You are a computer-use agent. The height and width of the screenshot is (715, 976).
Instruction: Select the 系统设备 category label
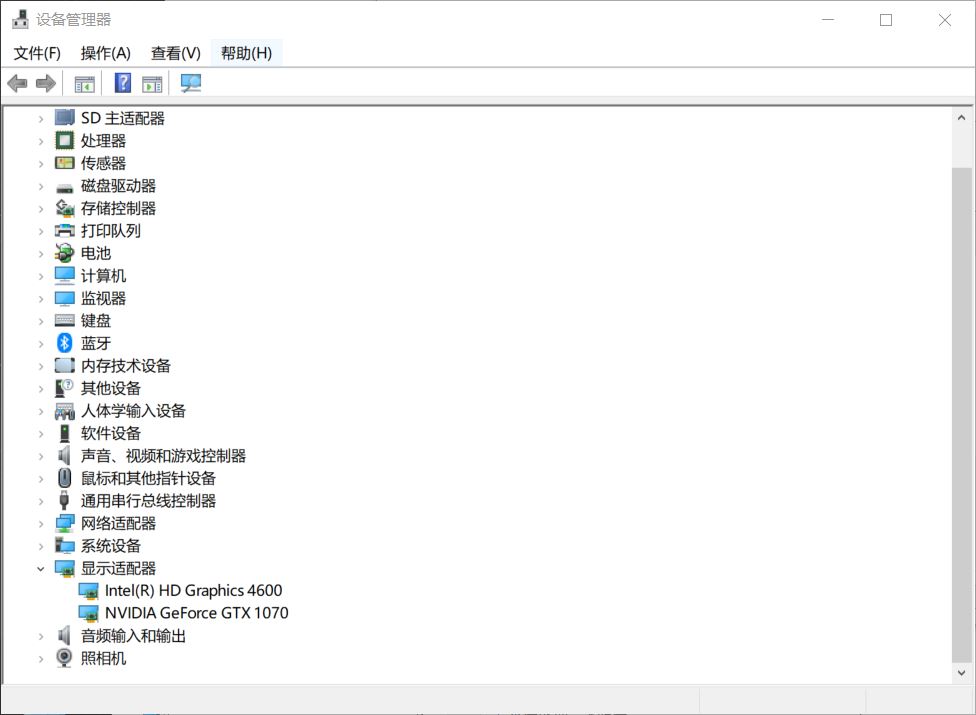111,546
